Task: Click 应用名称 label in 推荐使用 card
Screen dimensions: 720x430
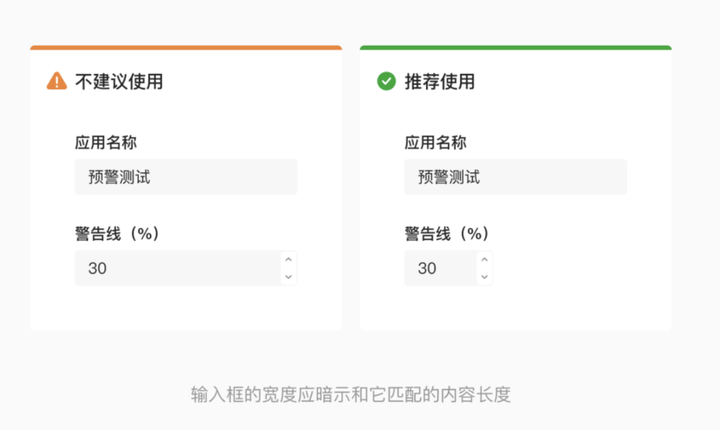Action: click(435, 142)
